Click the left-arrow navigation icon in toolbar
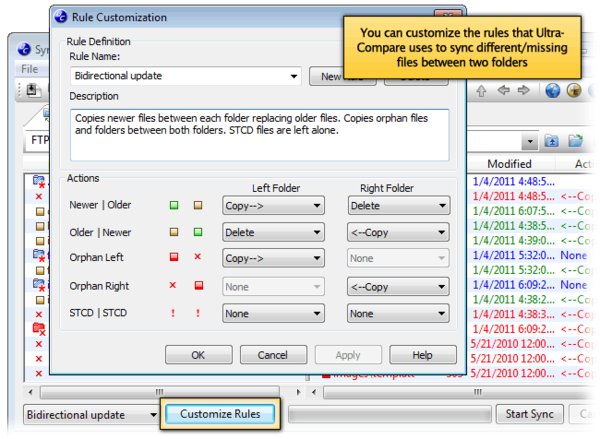The height and width of the screenshot is (439, 600). (503, 90)
